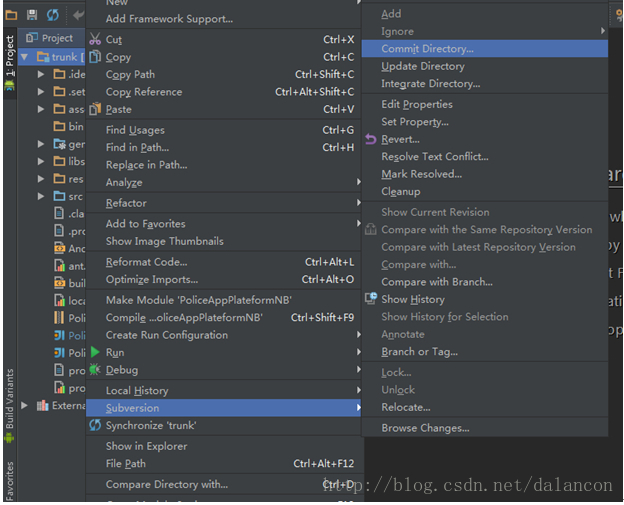Expand the External Libraries node
This screenshot has height=505, width=624.
25,406
